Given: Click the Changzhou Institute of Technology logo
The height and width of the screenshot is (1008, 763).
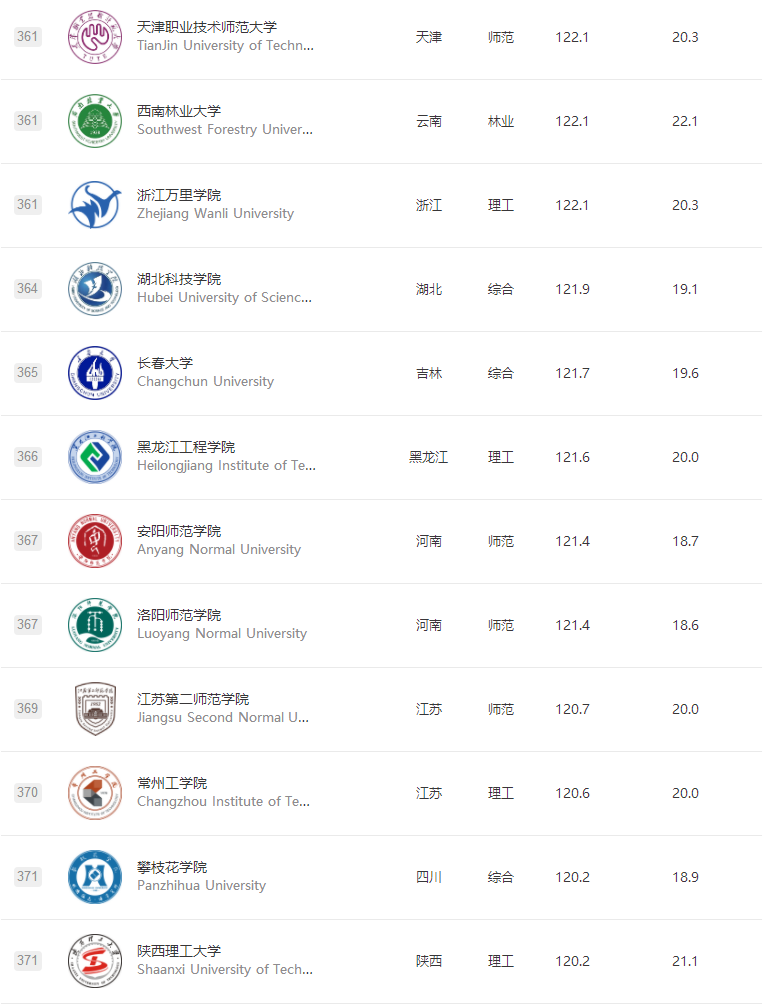Looking at the screenshot, I should tap(94, 793).
